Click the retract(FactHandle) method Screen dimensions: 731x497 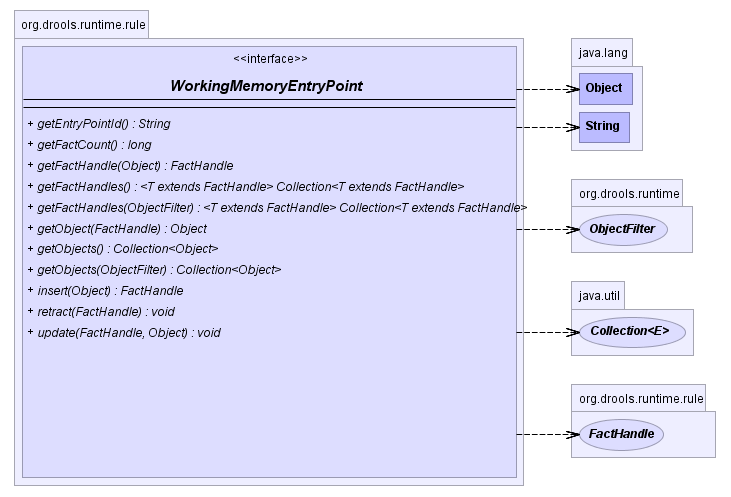click(101, 312)
